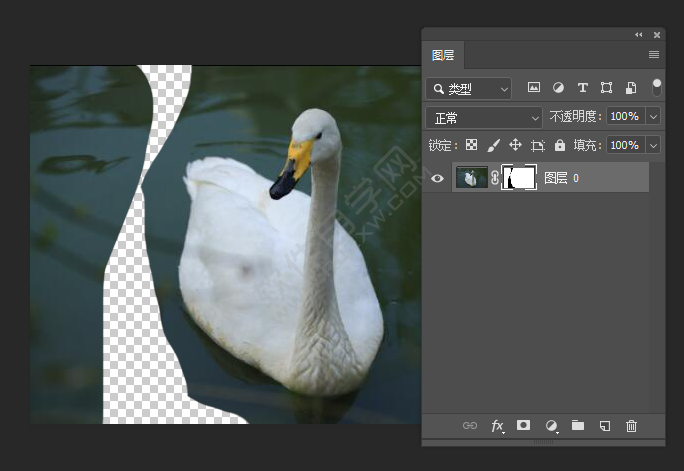Toggle lock transparent pixels
684x471 pixels.
(472, 145)
